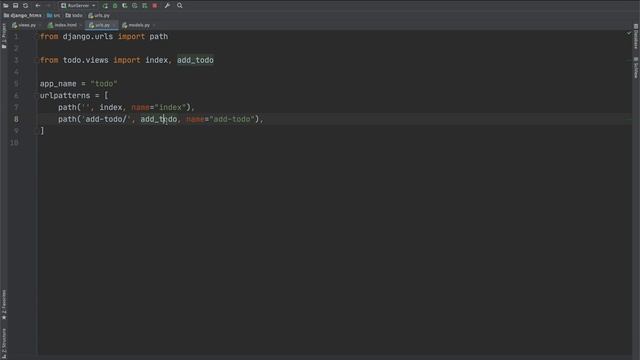Image resolution: width=640 pixels, height=360 pixels.
Task: Close the models.py editor tab
Action: 154,25
